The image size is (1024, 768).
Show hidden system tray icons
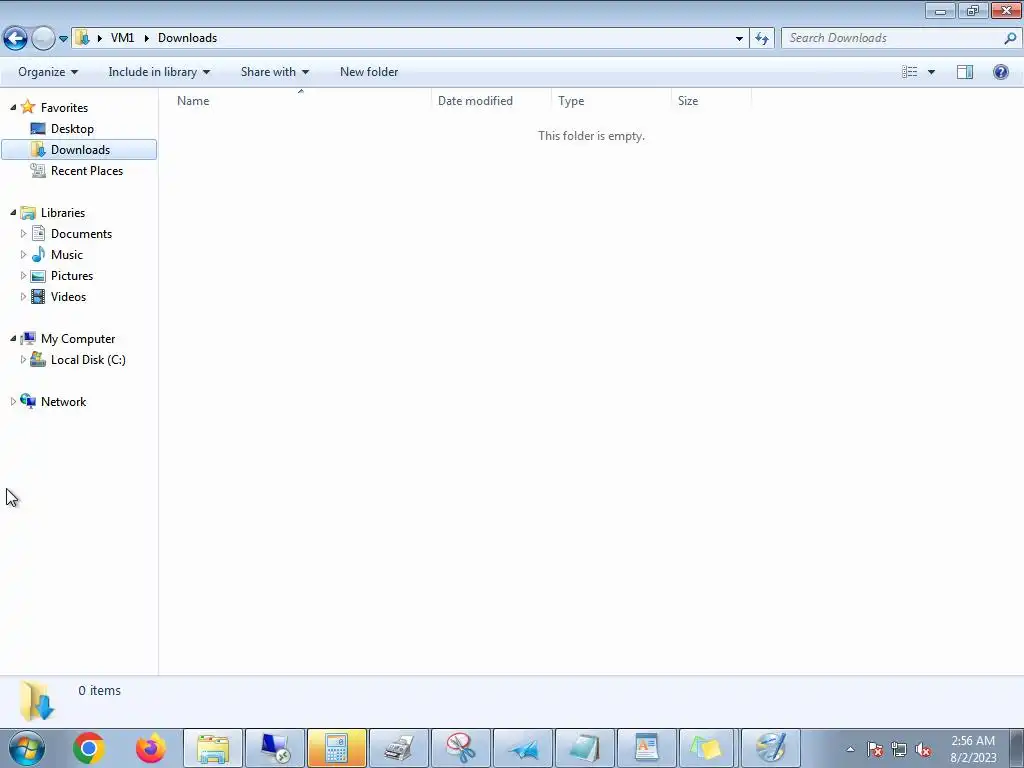tap(850, 749)
